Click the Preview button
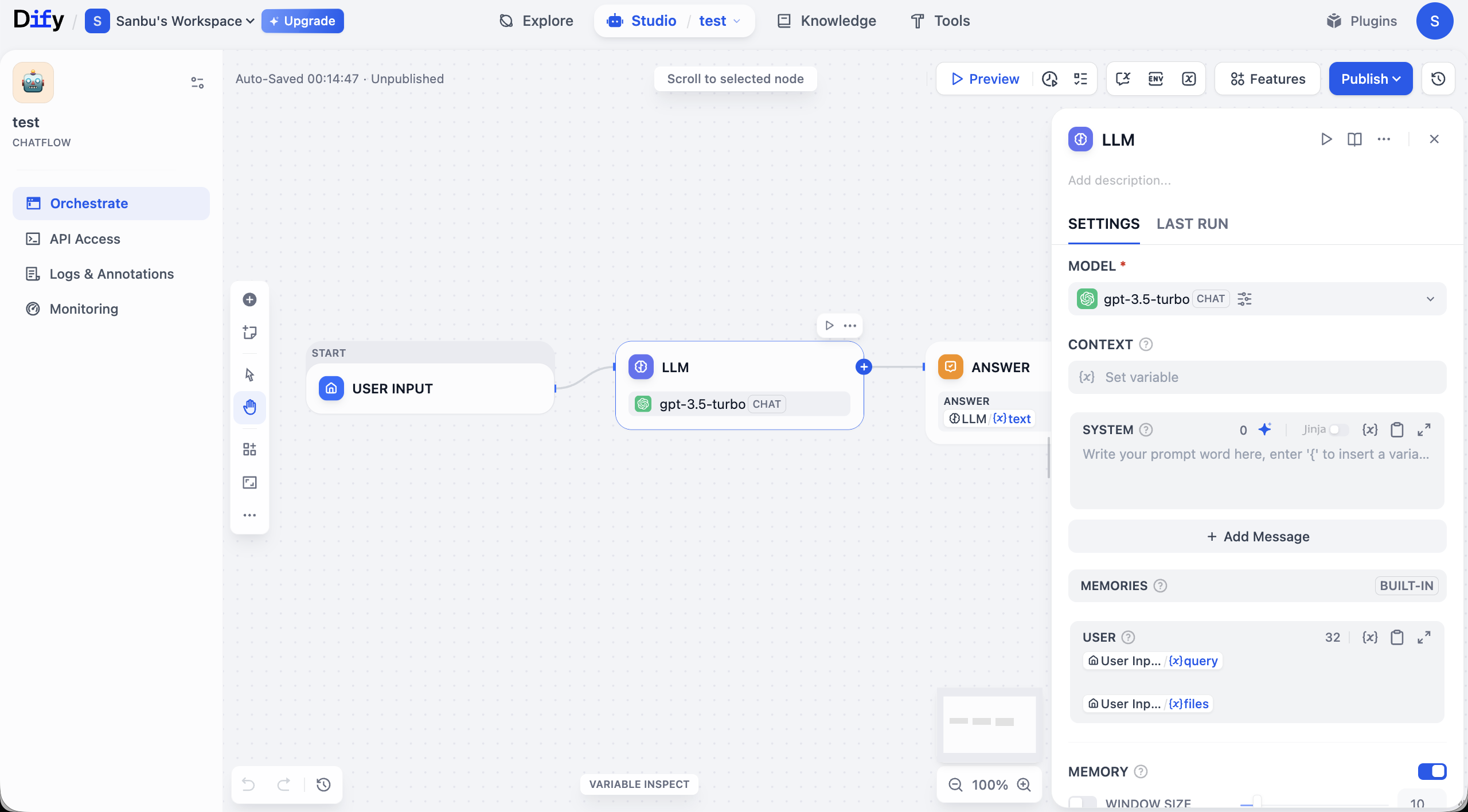Image resolution: width=1468 pixels, height=812 pixels. click(x=985, y=79)
